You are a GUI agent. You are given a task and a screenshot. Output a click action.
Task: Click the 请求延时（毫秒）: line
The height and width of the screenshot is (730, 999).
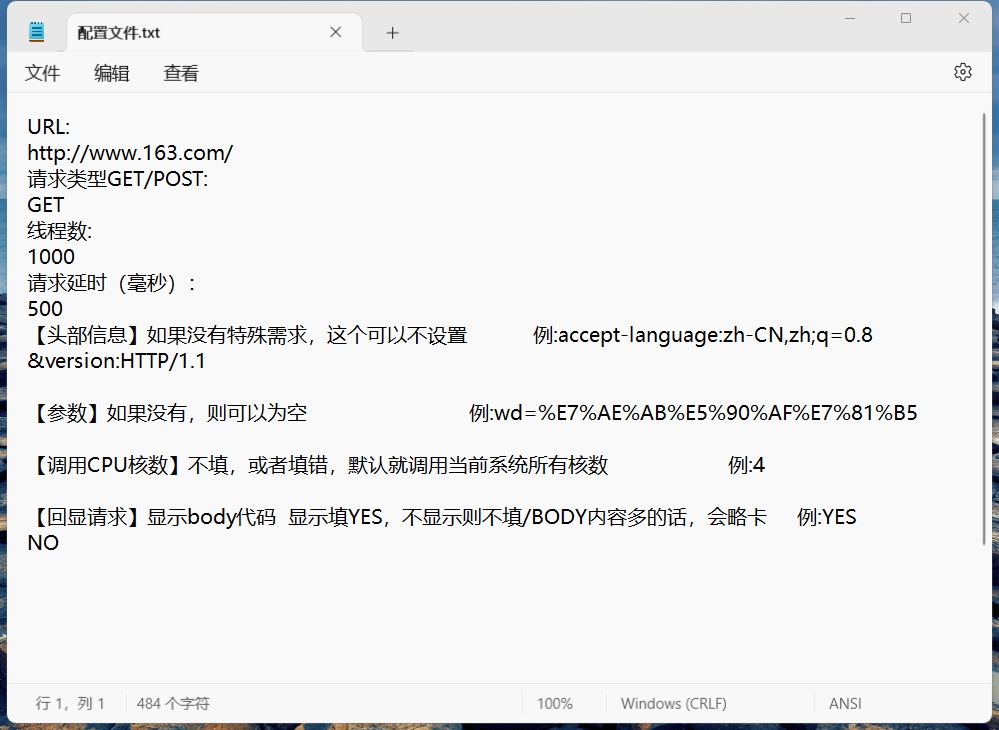tap(111, 283)
